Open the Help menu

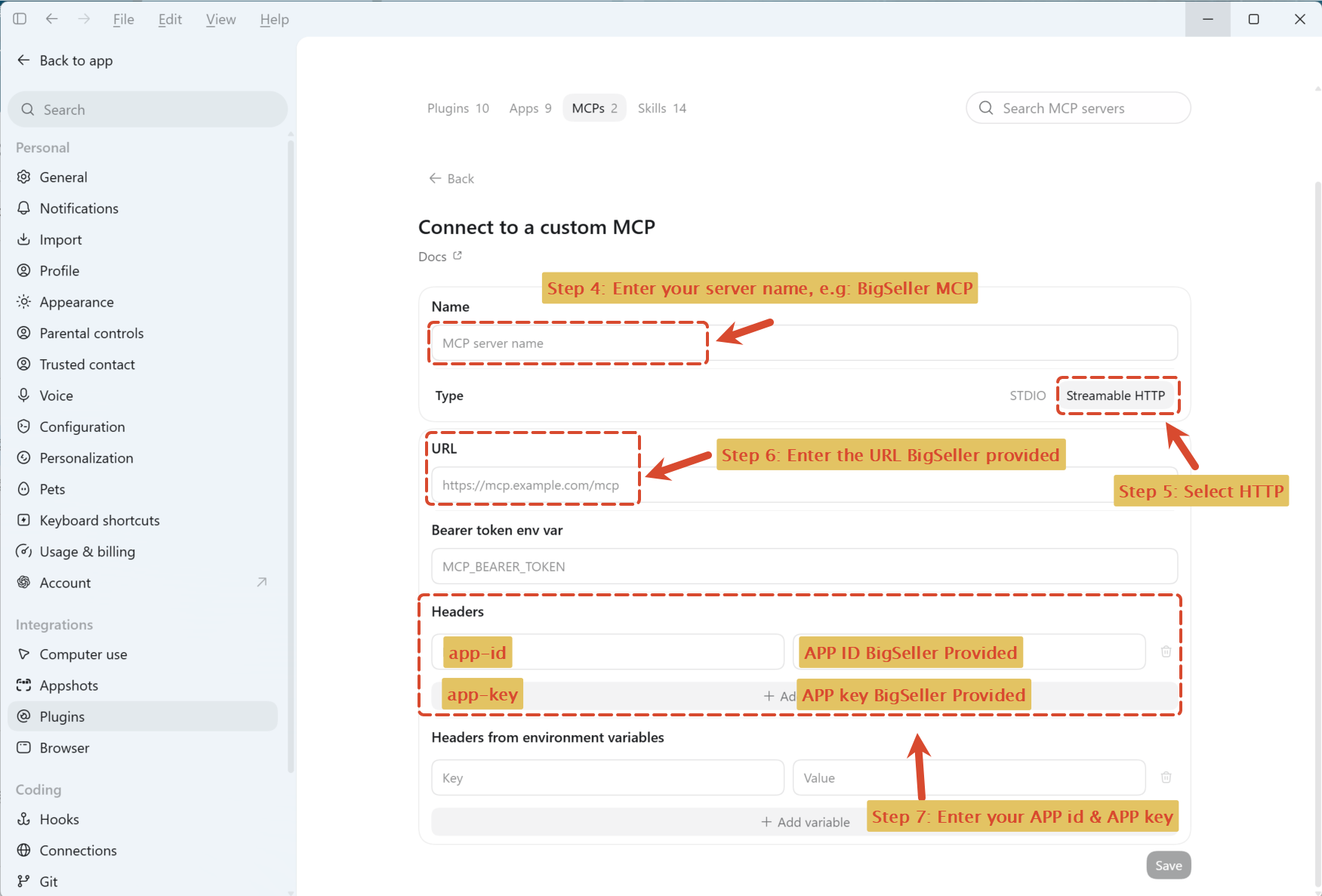pyautogui.click(x=274, y=20)
